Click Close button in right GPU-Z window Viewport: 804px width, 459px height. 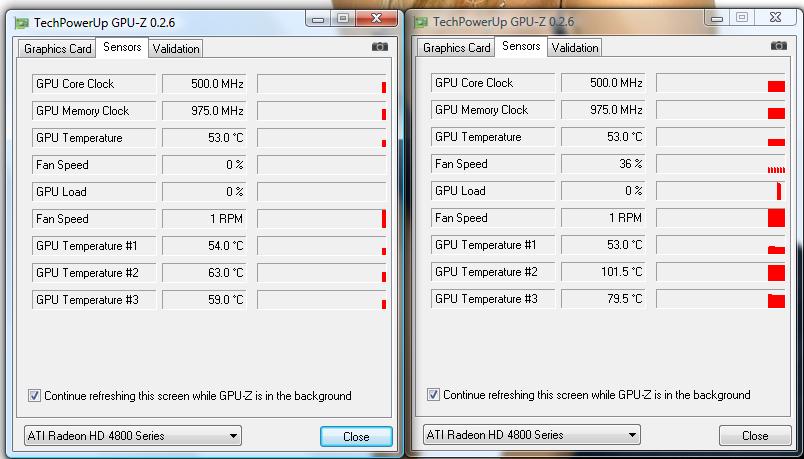tap(755, 435)
